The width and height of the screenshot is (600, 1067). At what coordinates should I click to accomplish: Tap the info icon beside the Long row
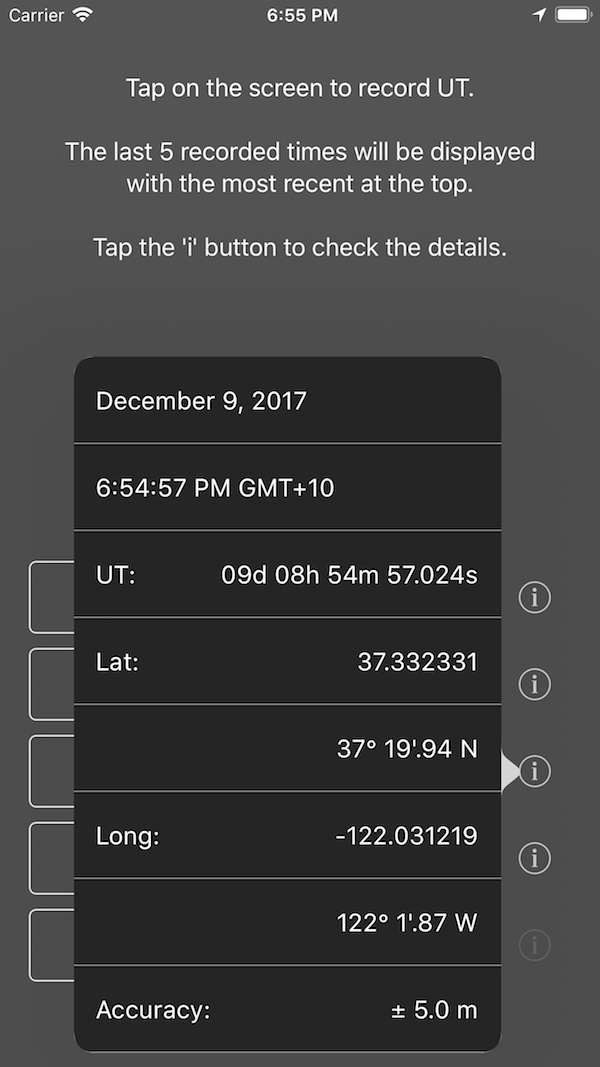[535, 859]
